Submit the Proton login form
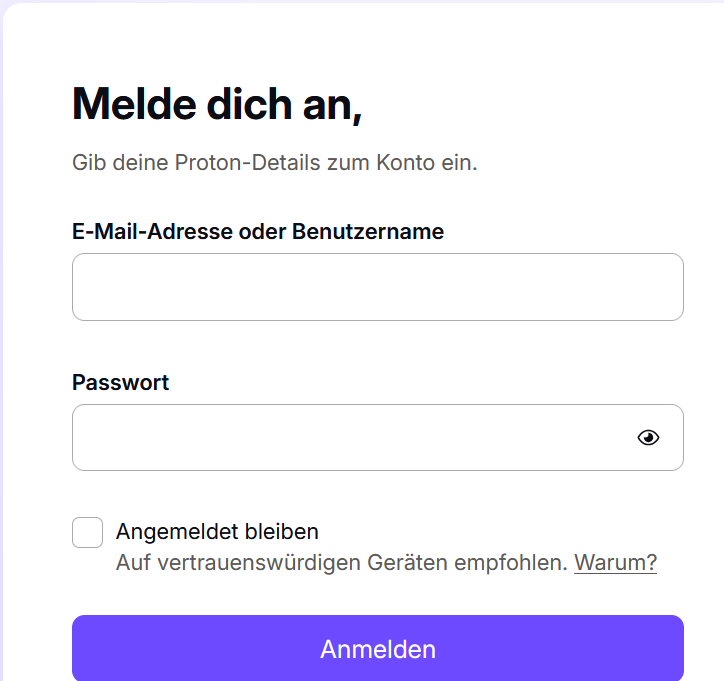Viewport: 724px width, 681px height. [x=377, y=648]
